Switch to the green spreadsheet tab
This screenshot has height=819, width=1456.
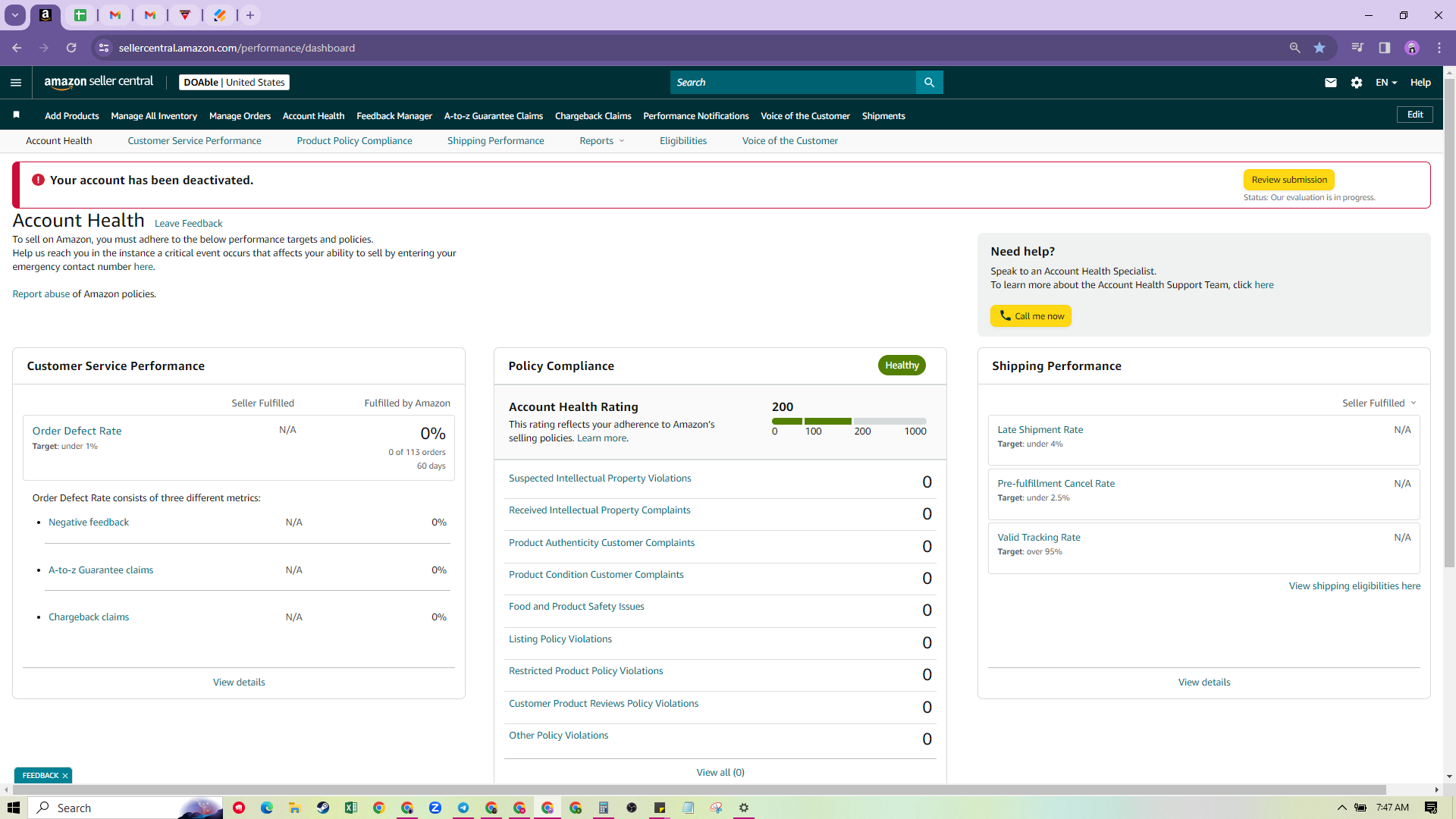click(x=80, y=15)
